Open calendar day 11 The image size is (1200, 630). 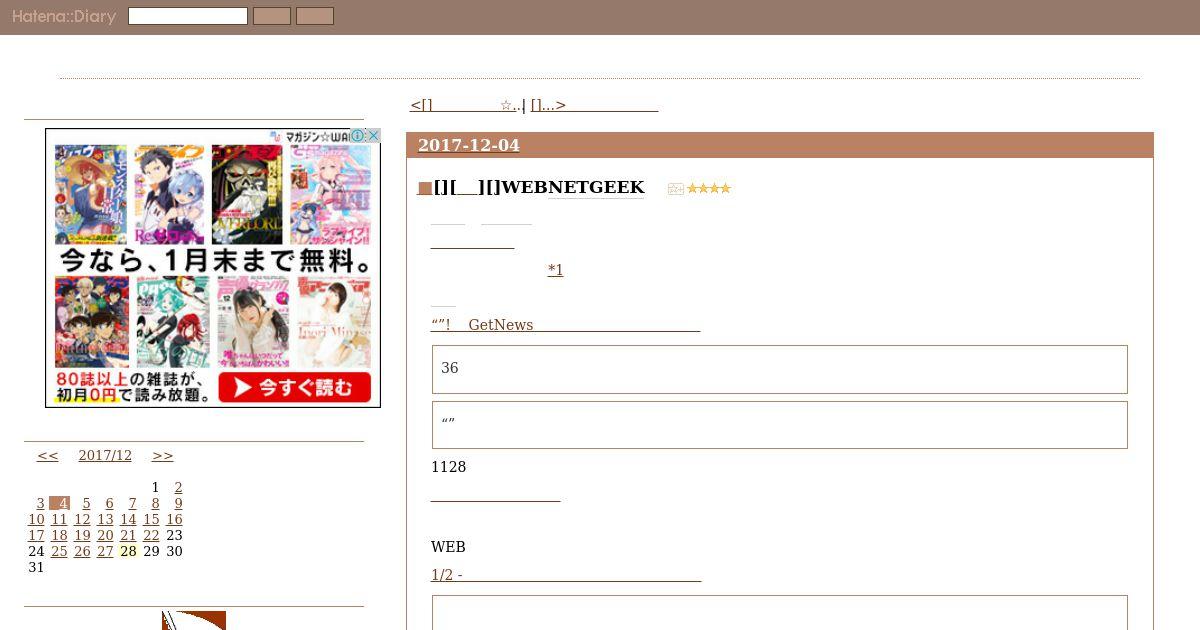click(59, 519)
